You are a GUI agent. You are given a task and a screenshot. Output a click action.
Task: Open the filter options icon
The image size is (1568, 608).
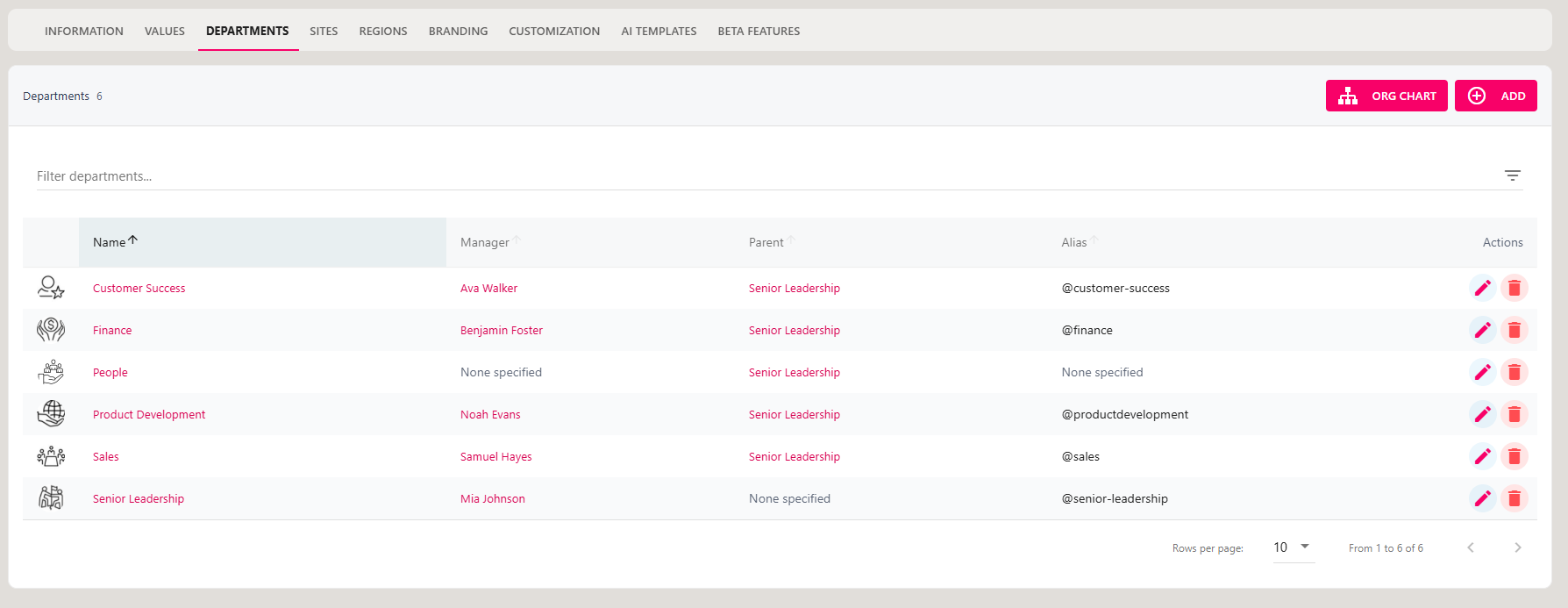point(1513,175)
